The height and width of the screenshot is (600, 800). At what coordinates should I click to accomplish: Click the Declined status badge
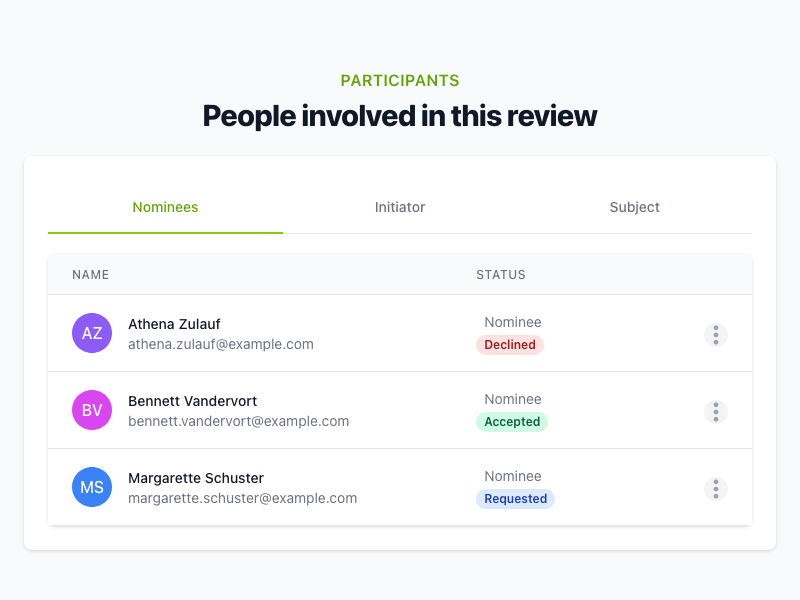[510, 345]
